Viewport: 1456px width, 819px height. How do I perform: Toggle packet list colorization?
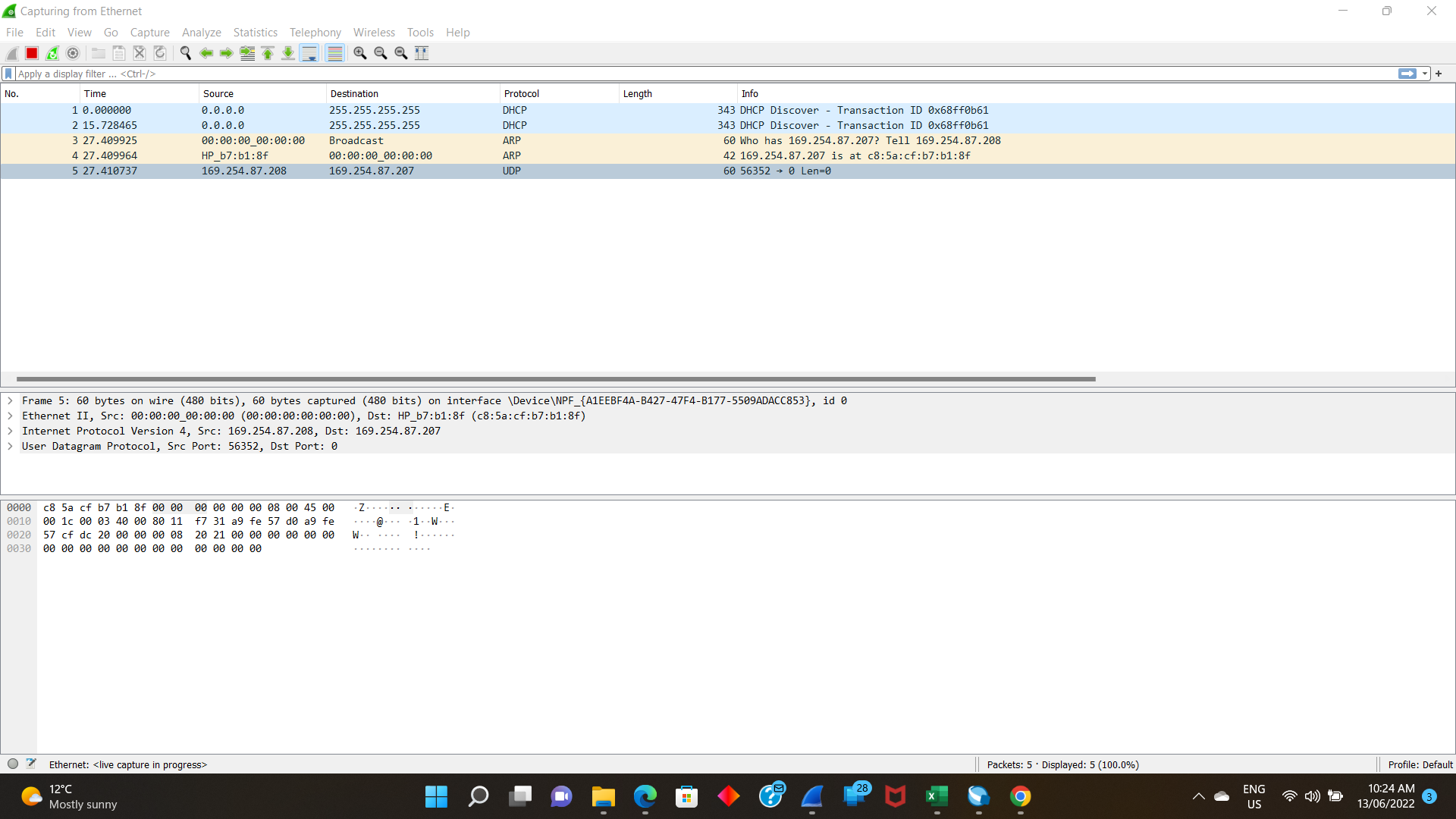tap(334, 53)
